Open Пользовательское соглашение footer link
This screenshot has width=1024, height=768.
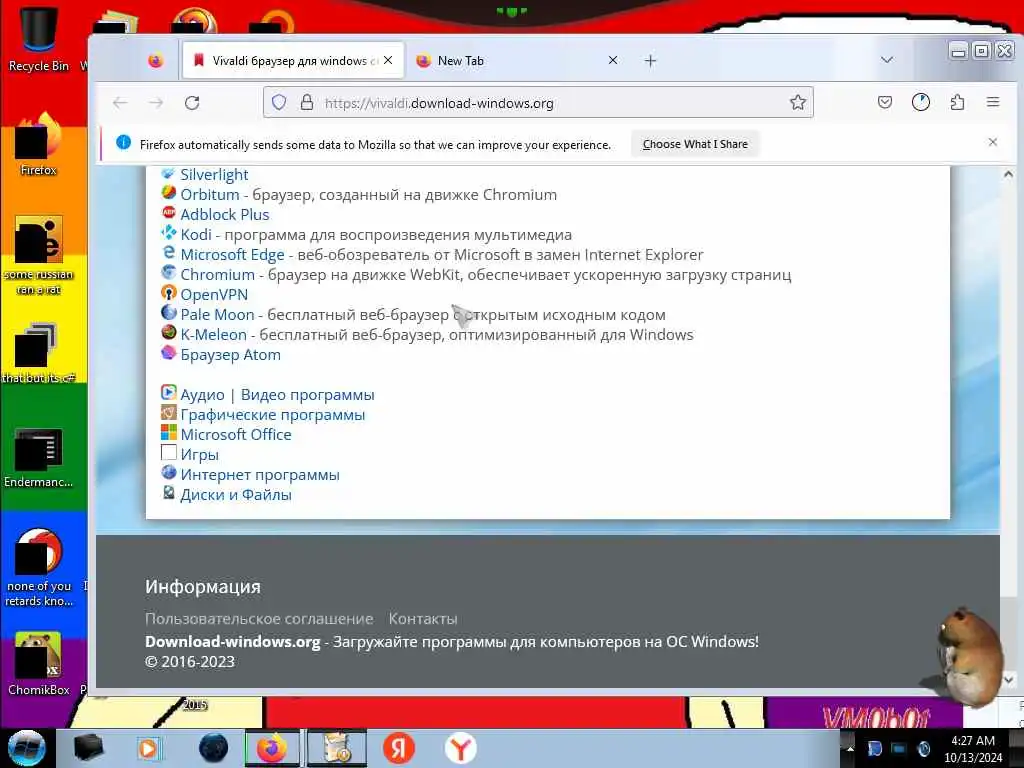coord(259,618)
